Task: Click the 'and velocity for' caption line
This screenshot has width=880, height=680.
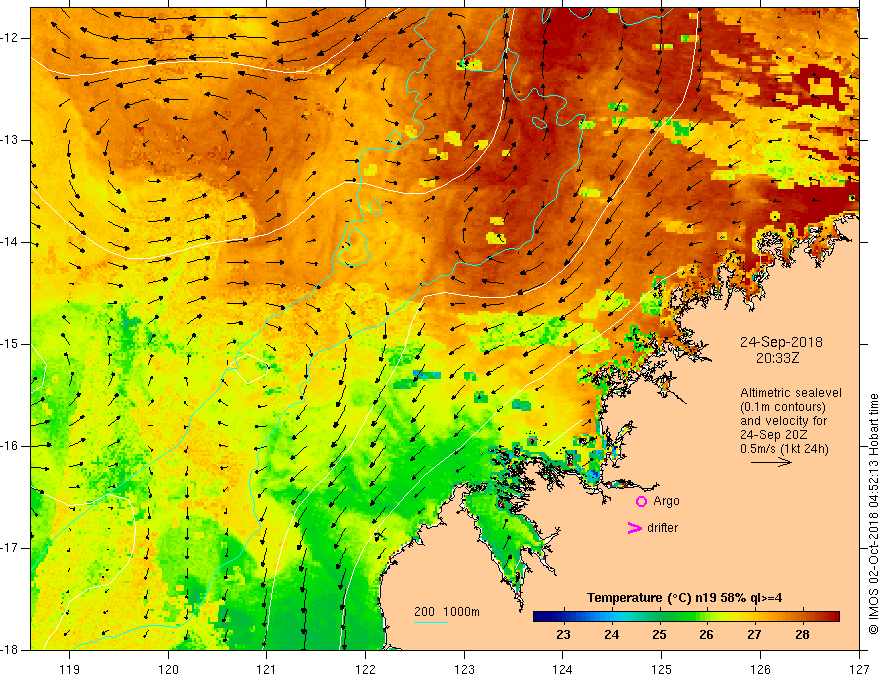Action: click(x=783, y=421)
